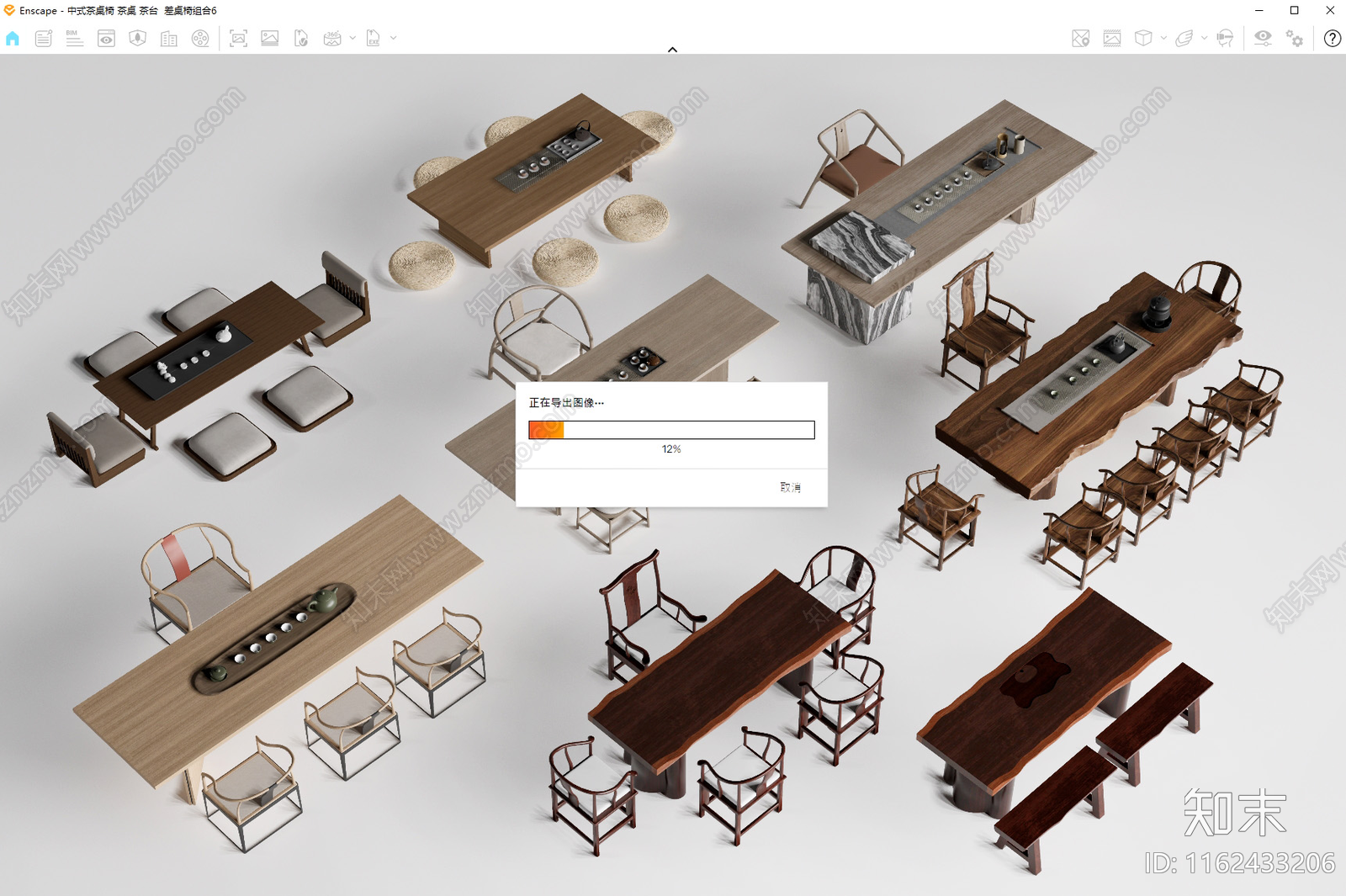The image size is (1346, 896).
Task: Open the Video Editor film reel icon
Action: pyautogui.click(x=200, y=39)
